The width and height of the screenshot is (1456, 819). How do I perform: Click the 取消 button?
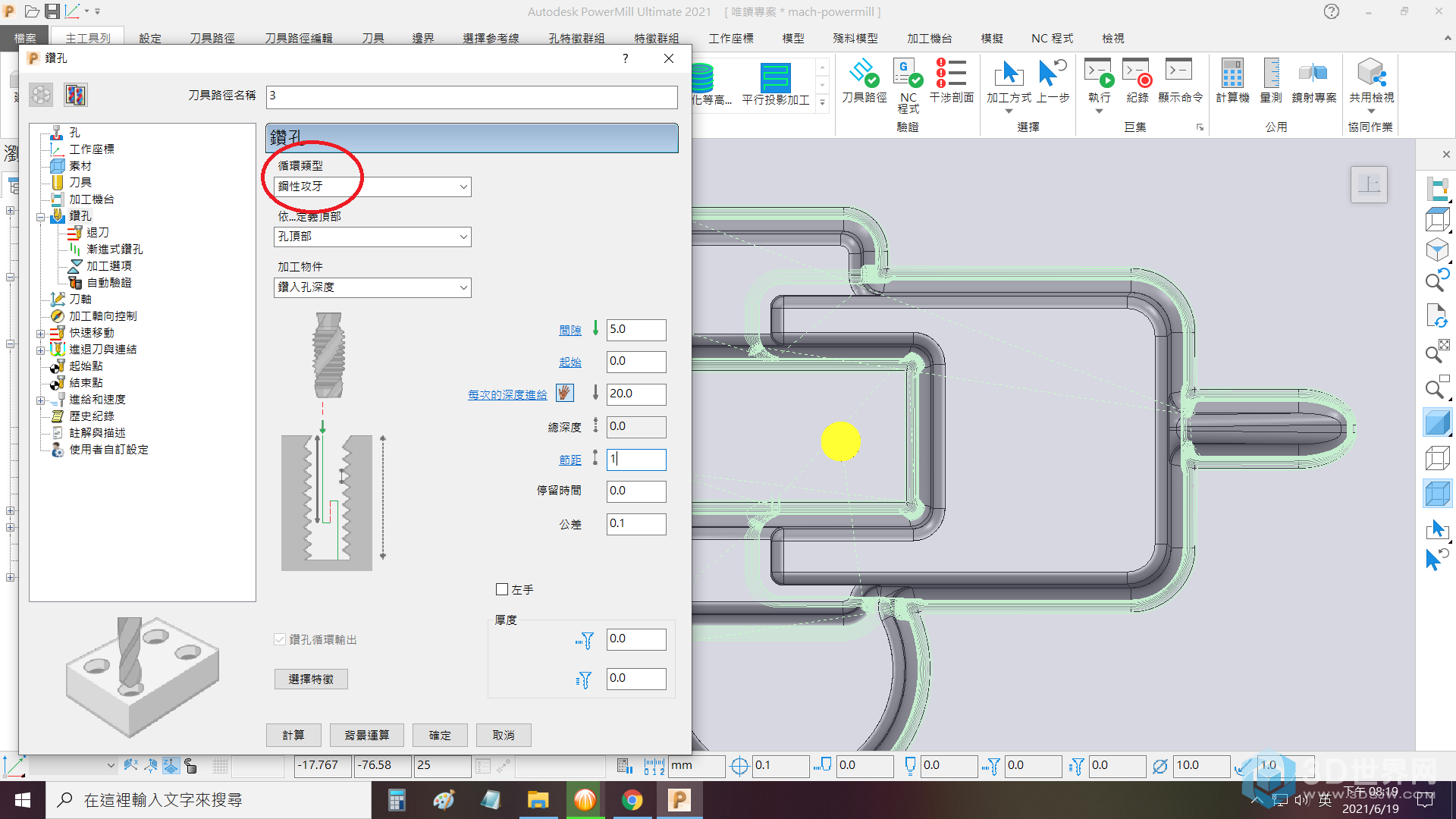(504, 735)
